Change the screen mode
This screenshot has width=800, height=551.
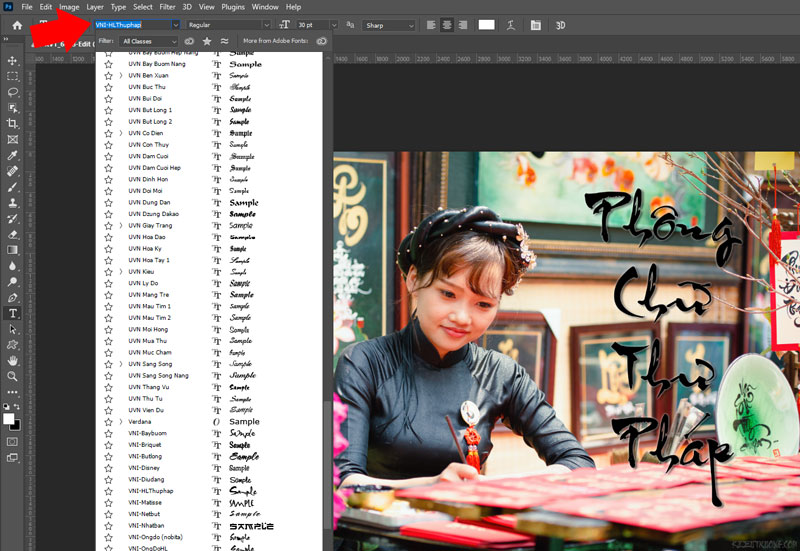12,458
